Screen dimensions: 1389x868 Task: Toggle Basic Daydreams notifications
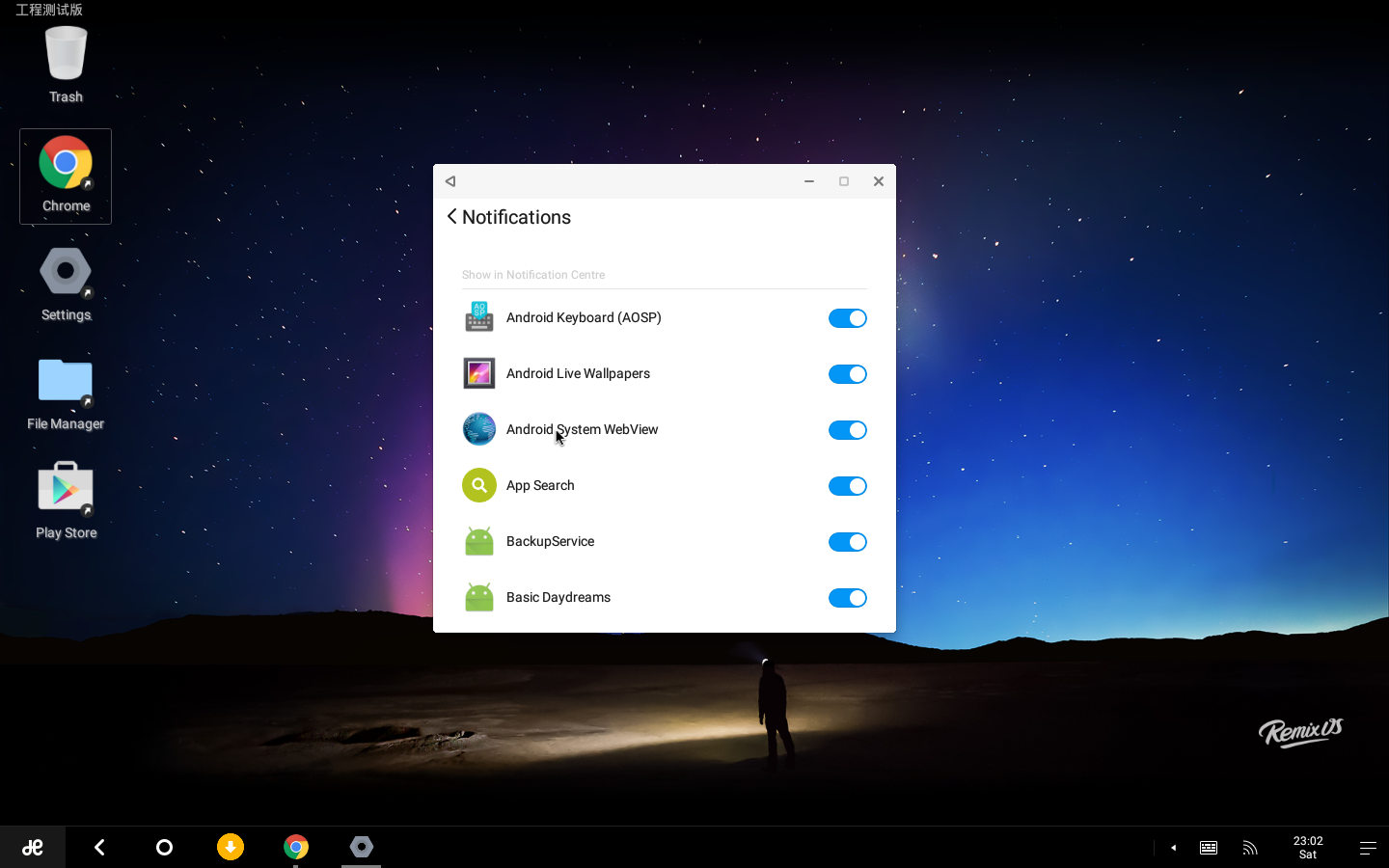[x=848, y=598]
